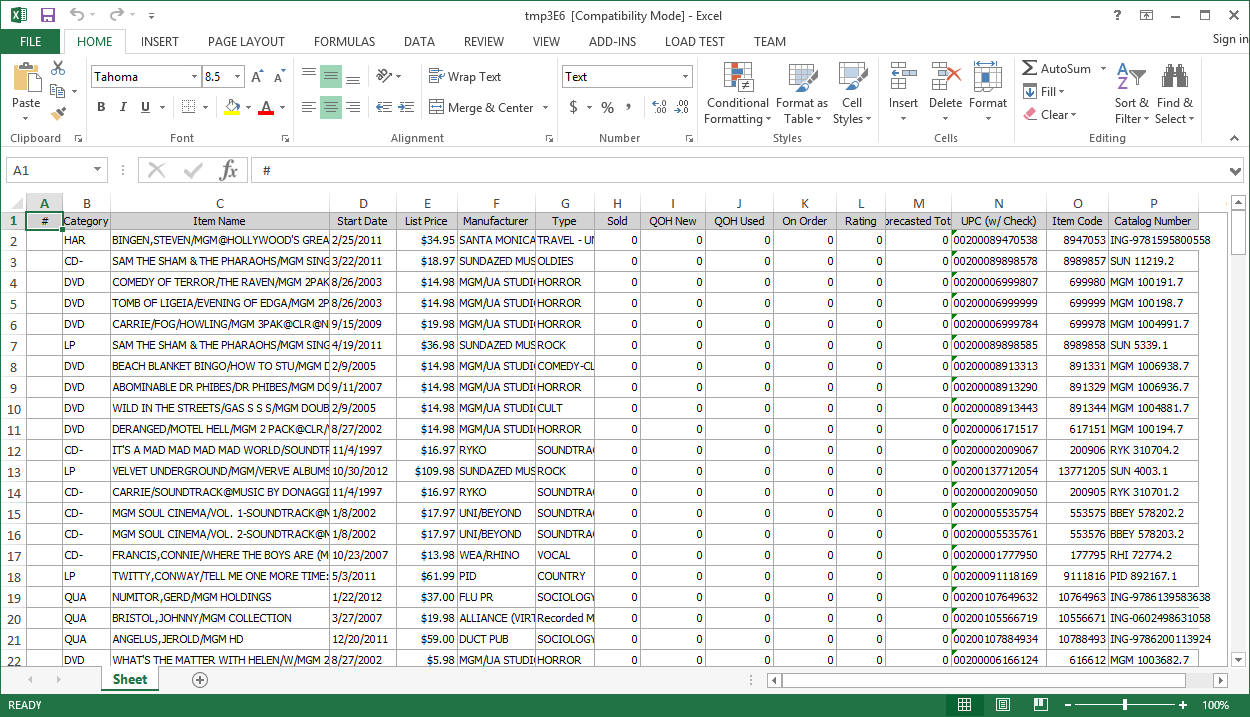Apply Percent Style format
Image resolution: width=1250 pixels, height=717 pixels.
pyautogui.click(x=607, y=107)
